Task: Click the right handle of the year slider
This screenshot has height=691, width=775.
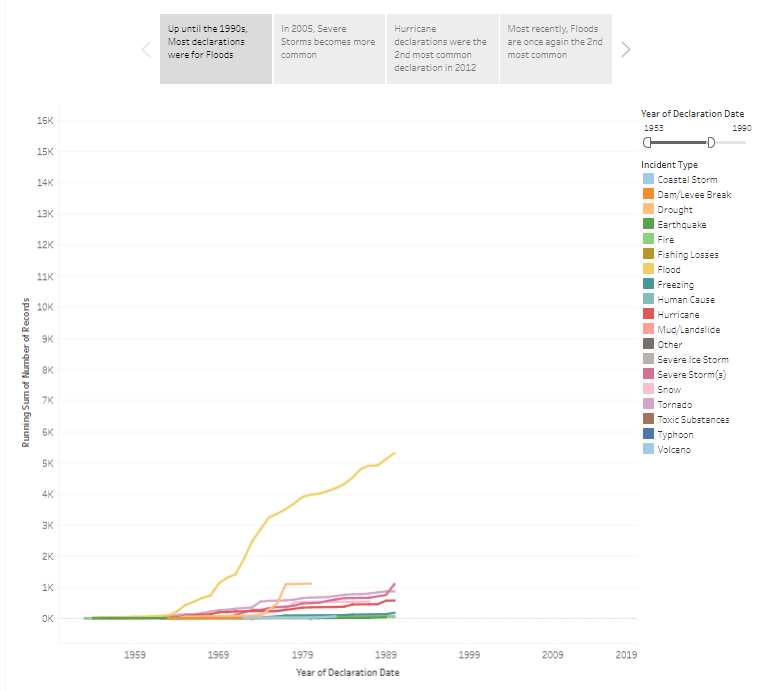Action: pos(711,143)
